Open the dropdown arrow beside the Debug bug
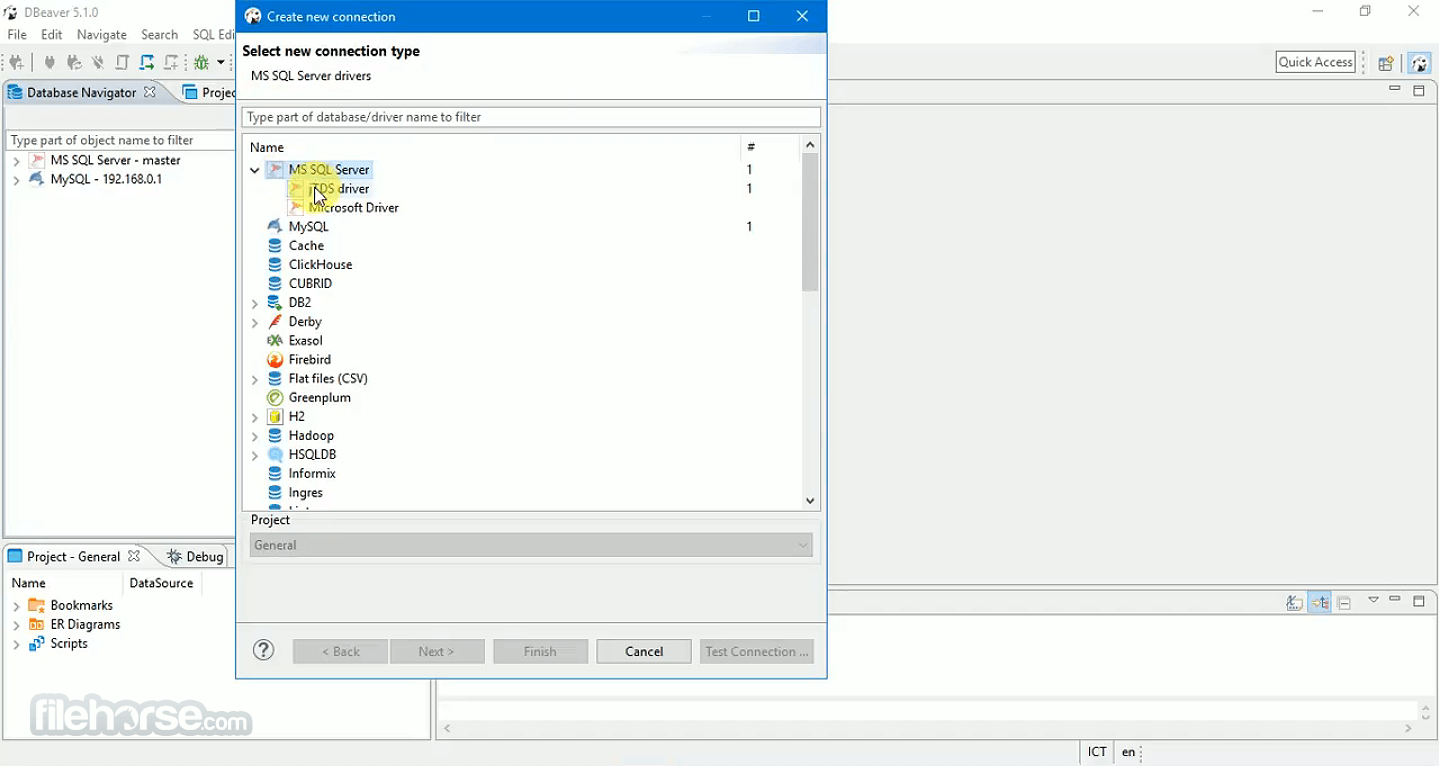 [221, 62]
